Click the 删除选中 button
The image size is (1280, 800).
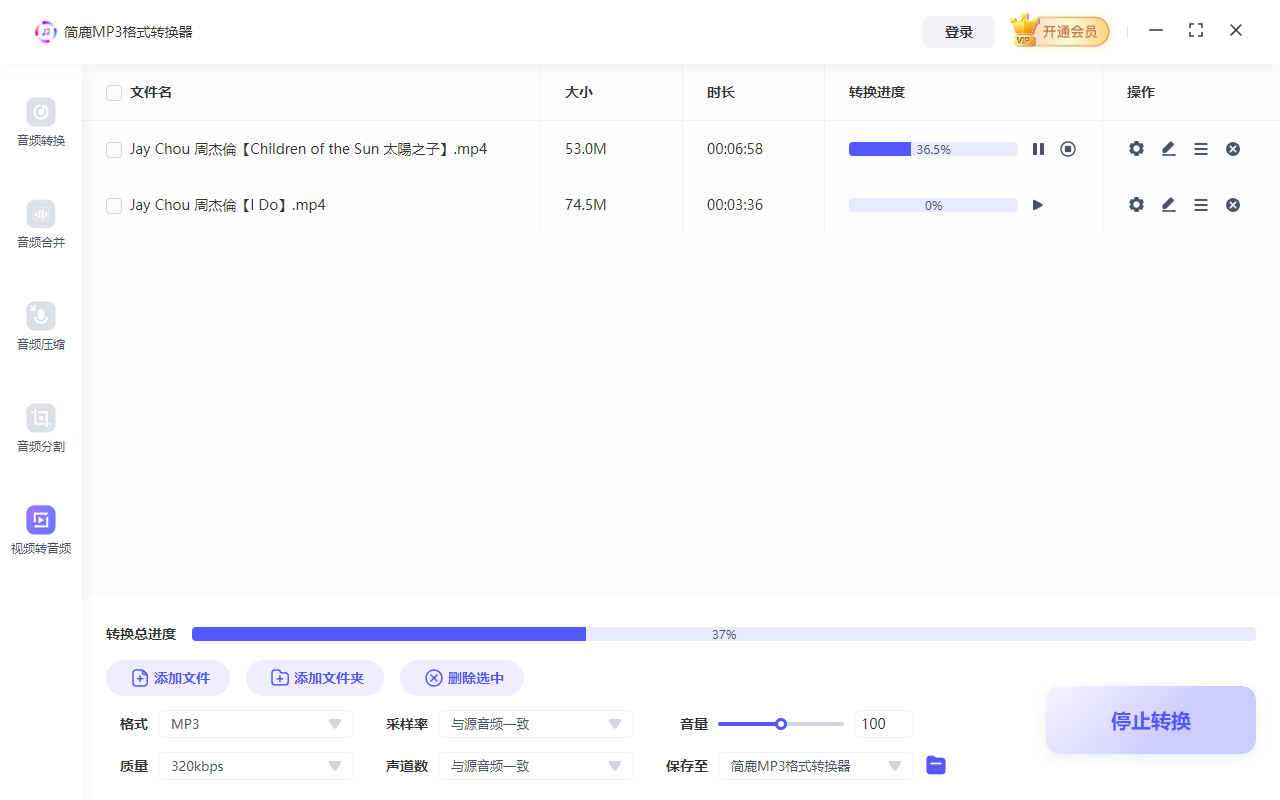coord(462,678)
